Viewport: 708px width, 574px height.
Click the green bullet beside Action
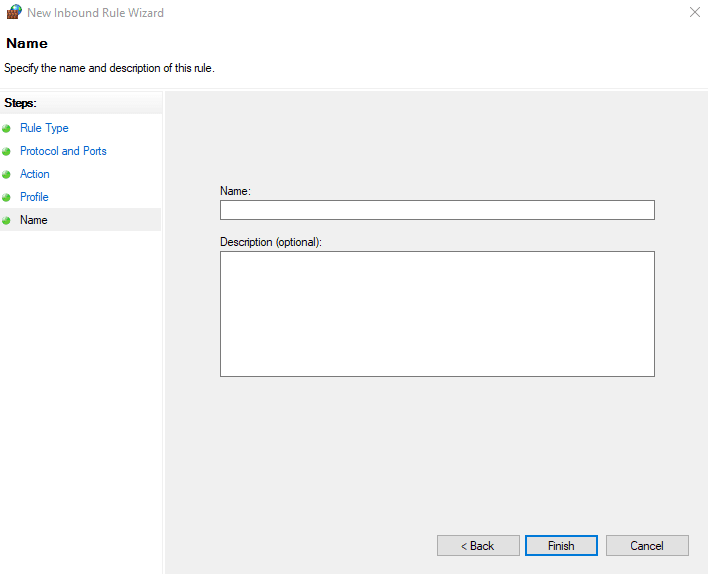[6, 175]
